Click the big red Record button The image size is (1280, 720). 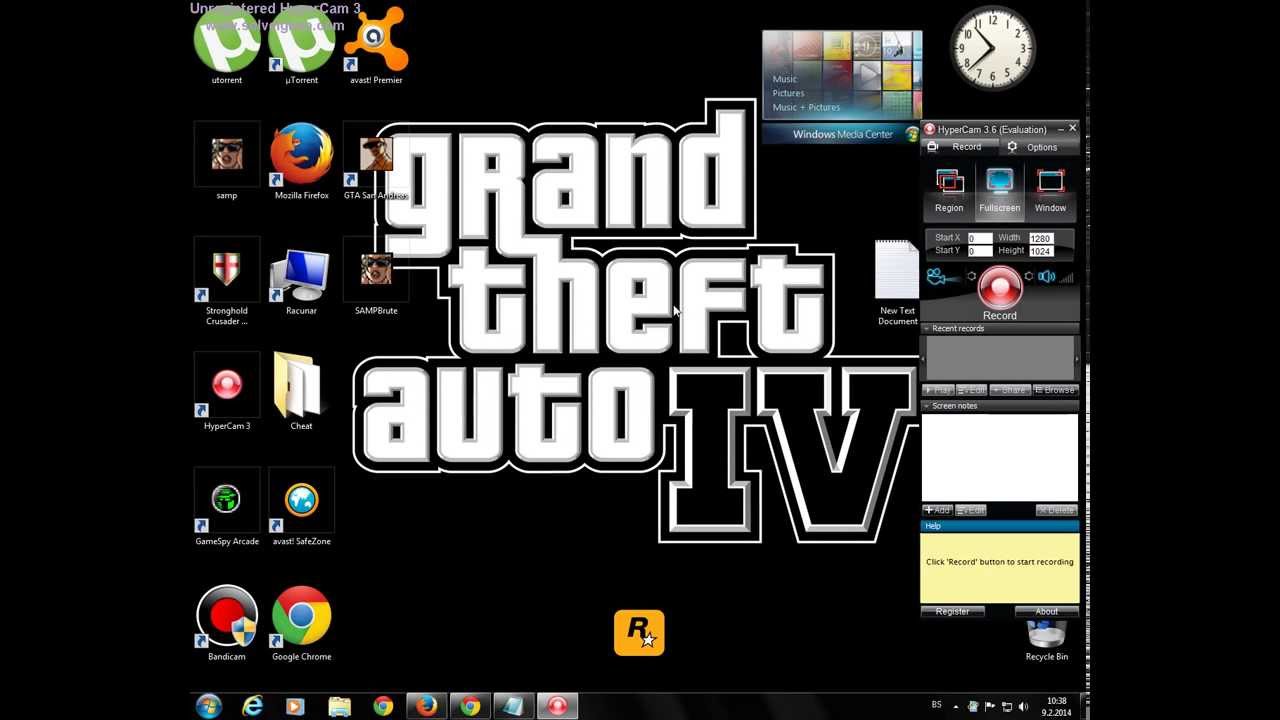(x=1000, y=288)
